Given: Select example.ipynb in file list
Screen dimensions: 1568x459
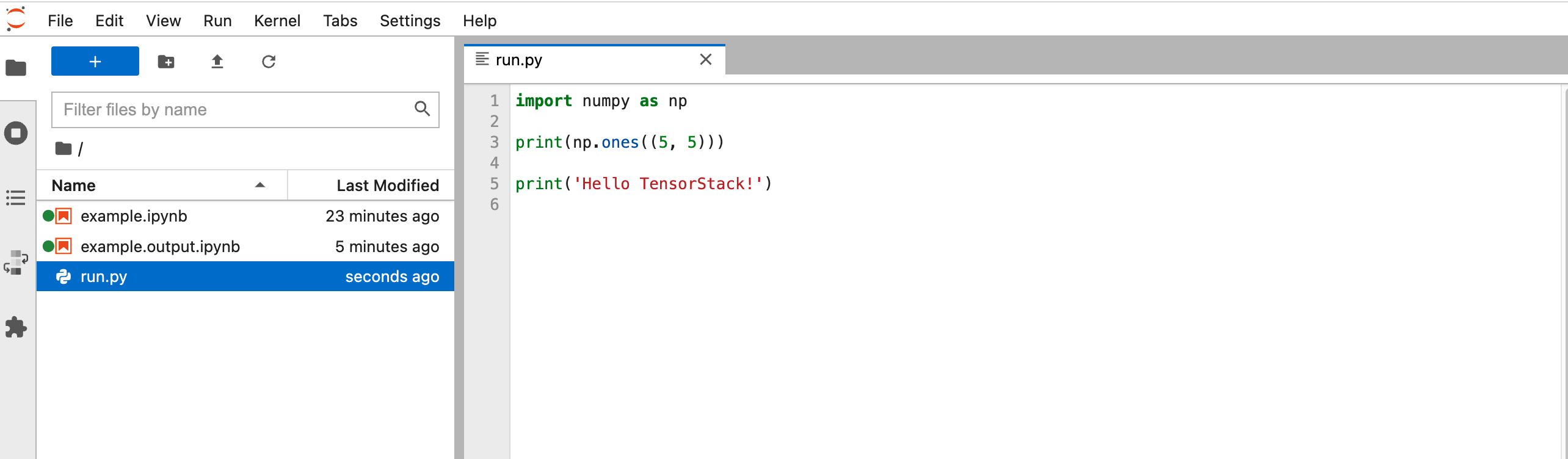Looking at the screenshot, I should click(245, 216).
